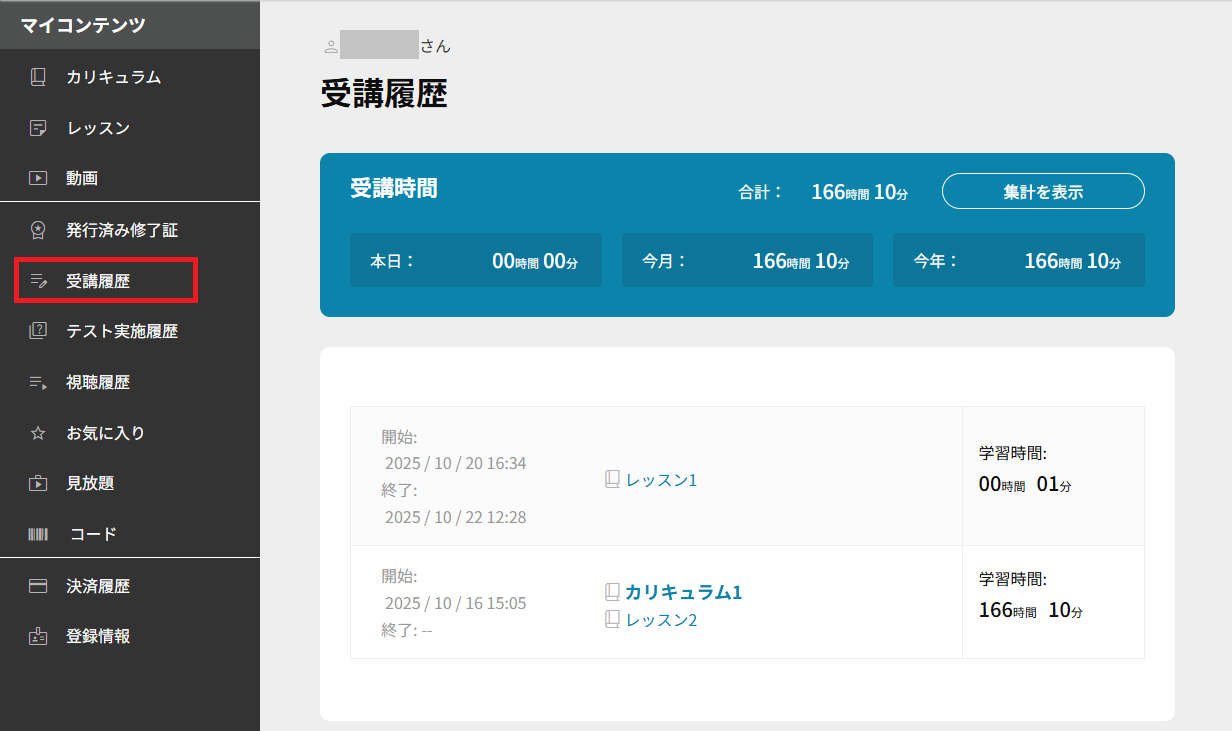Open 受講履歴 in the sidebar
Screen dimensions: 1232x731
pyautogui.click(x=98, y=281)
